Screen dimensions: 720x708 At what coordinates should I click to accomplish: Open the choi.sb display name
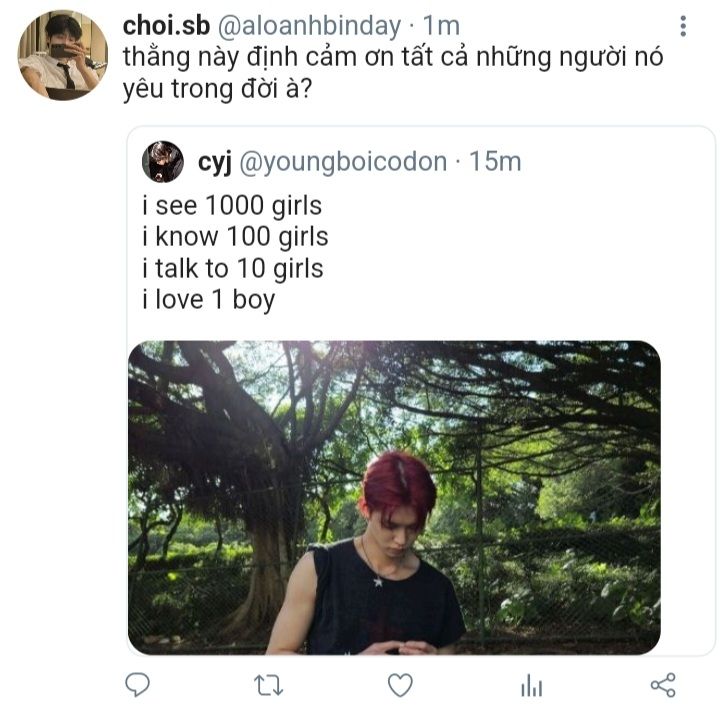pyautogui.click(x=166, y=26)
